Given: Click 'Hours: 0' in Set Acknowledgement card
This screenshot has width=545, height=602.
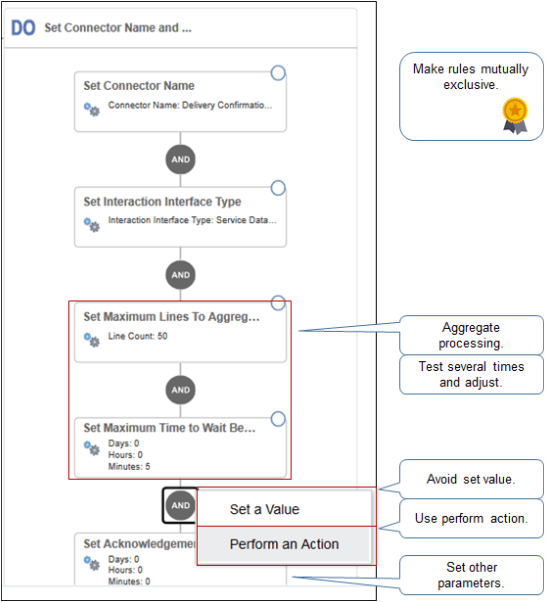Looking at the screenshot, I should (126, 570).
